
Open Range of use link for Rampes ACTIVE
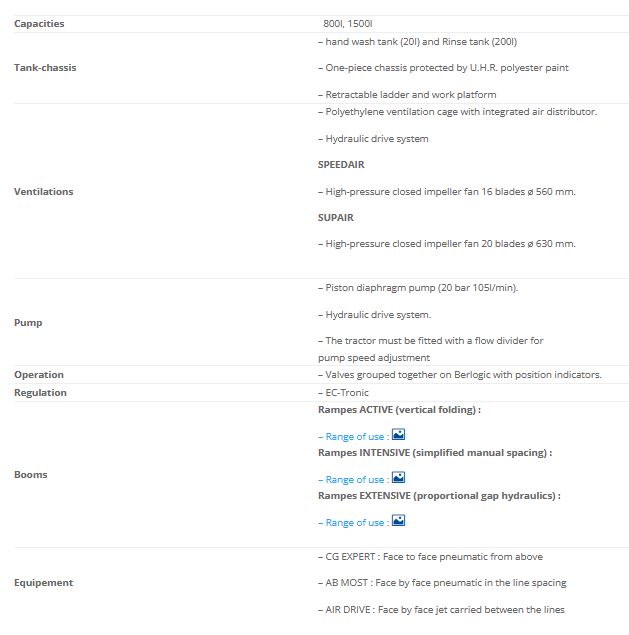[354, 437]
